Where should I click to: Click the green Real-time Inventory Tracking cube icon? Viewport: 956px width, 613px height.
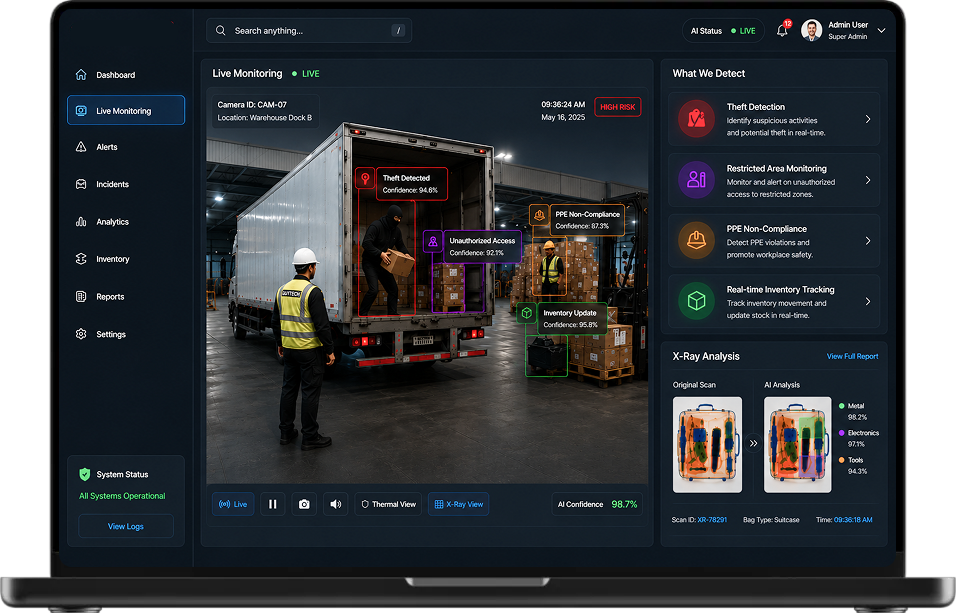[x=696, y=301]
